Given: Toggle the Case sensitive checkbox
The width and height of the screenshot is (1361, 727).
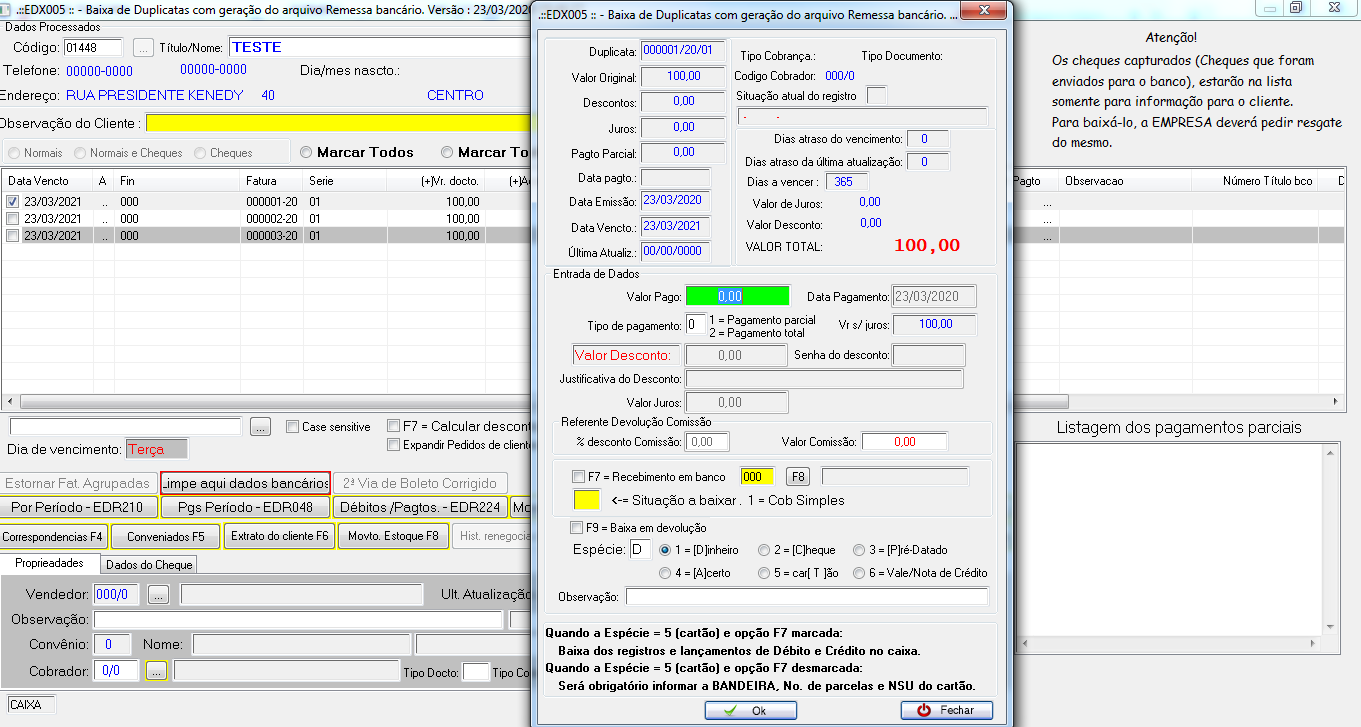Looking at the screenshot, I should (292, 427).
